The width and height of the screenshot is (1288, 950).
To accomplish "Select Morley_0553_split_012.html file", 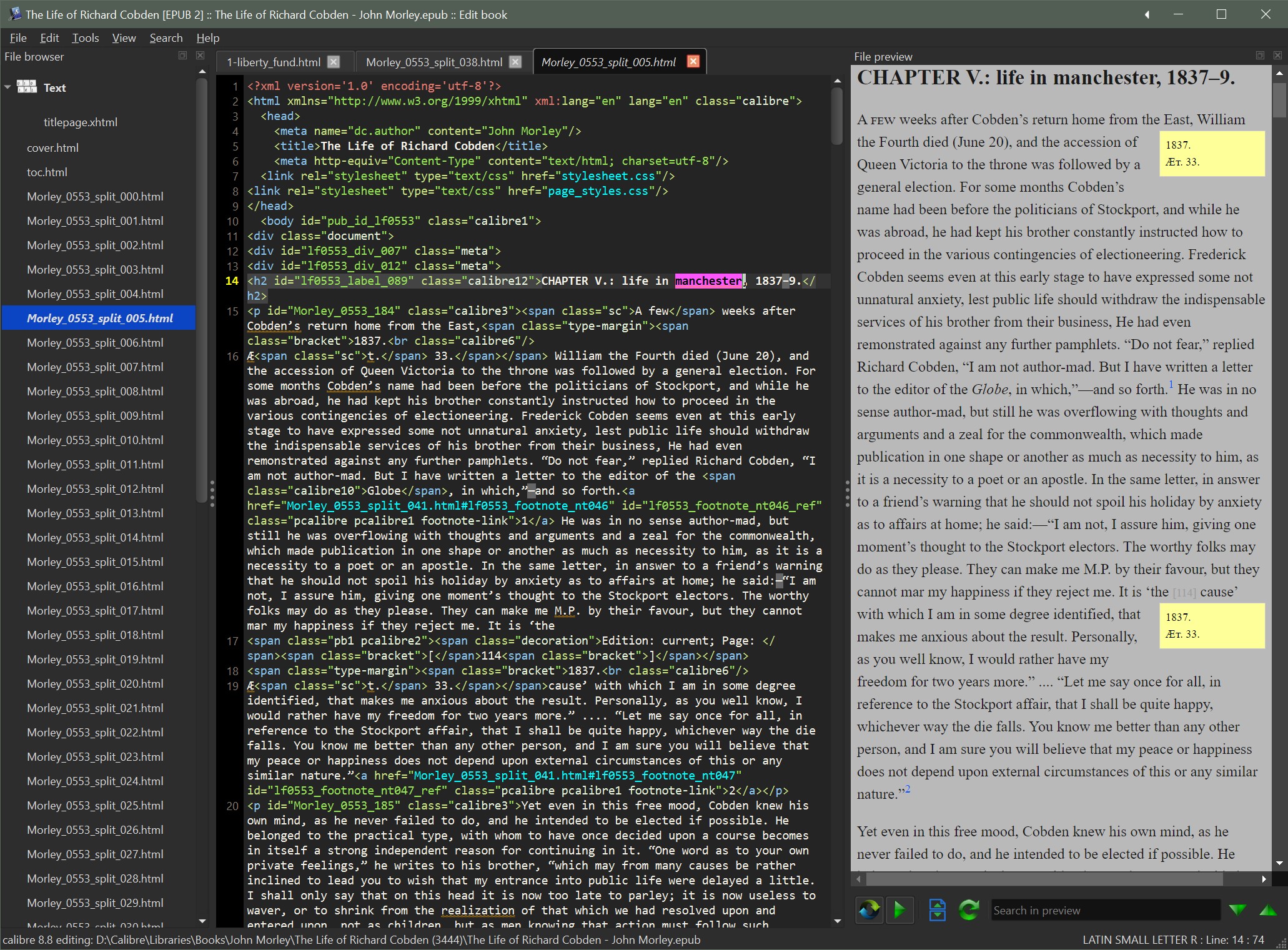I will click(95, 488).
